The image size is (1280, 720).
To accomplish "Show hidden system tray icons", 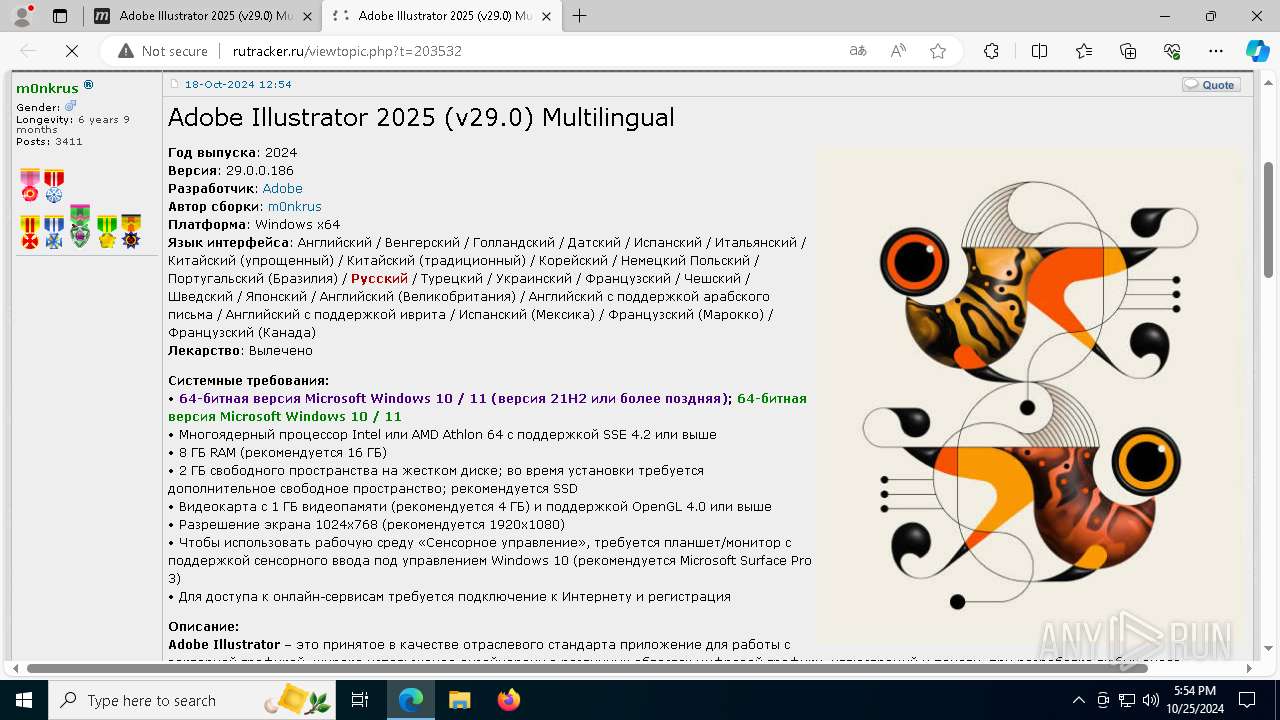I will point(1078,700).
